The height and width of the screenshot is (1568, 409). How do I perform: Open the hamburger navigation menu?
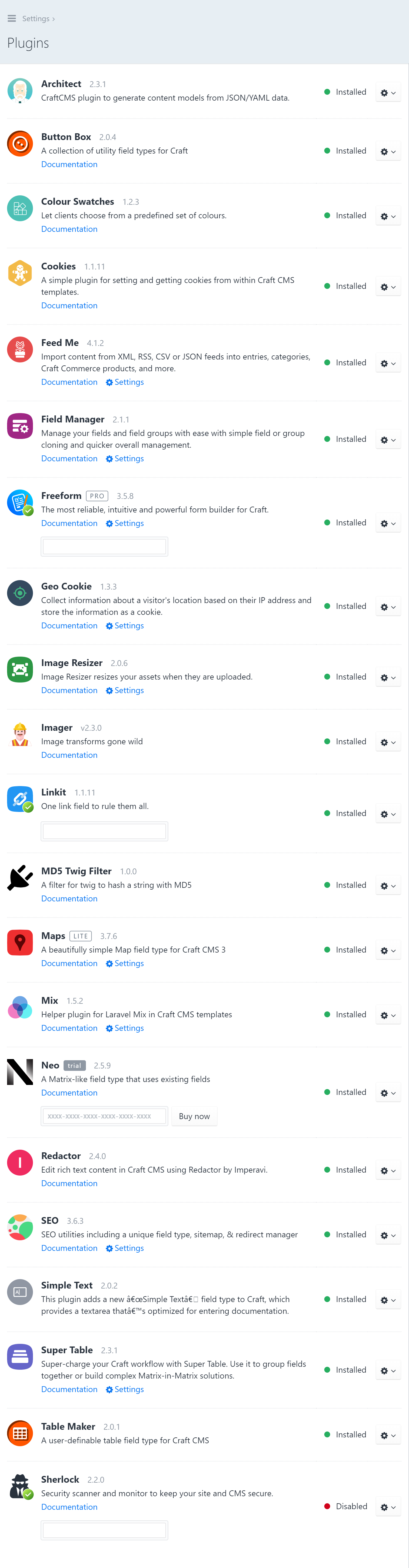click(11, 18)
